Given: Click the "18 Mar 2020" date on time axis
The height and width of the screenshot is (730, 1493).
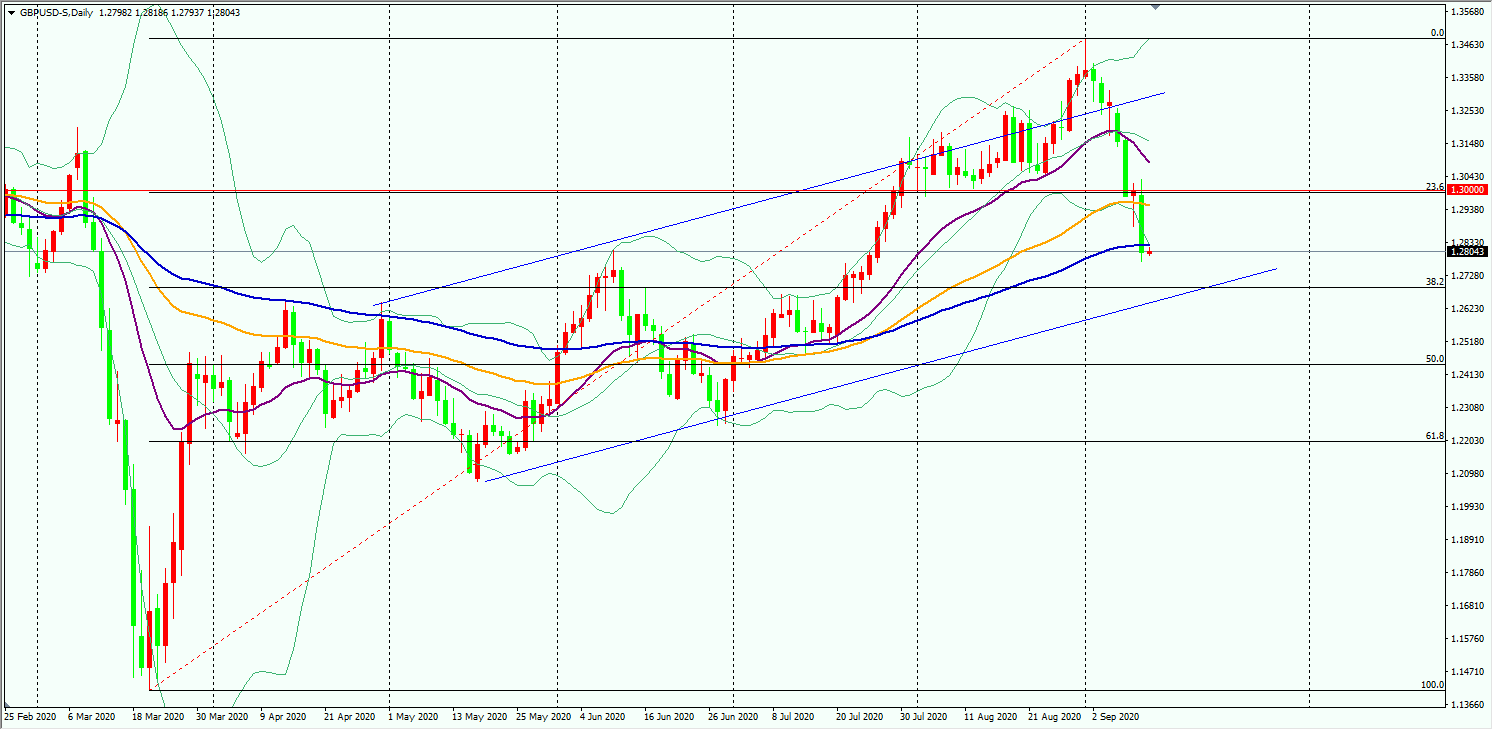Looking at the screenshot, I should (160, 718).
